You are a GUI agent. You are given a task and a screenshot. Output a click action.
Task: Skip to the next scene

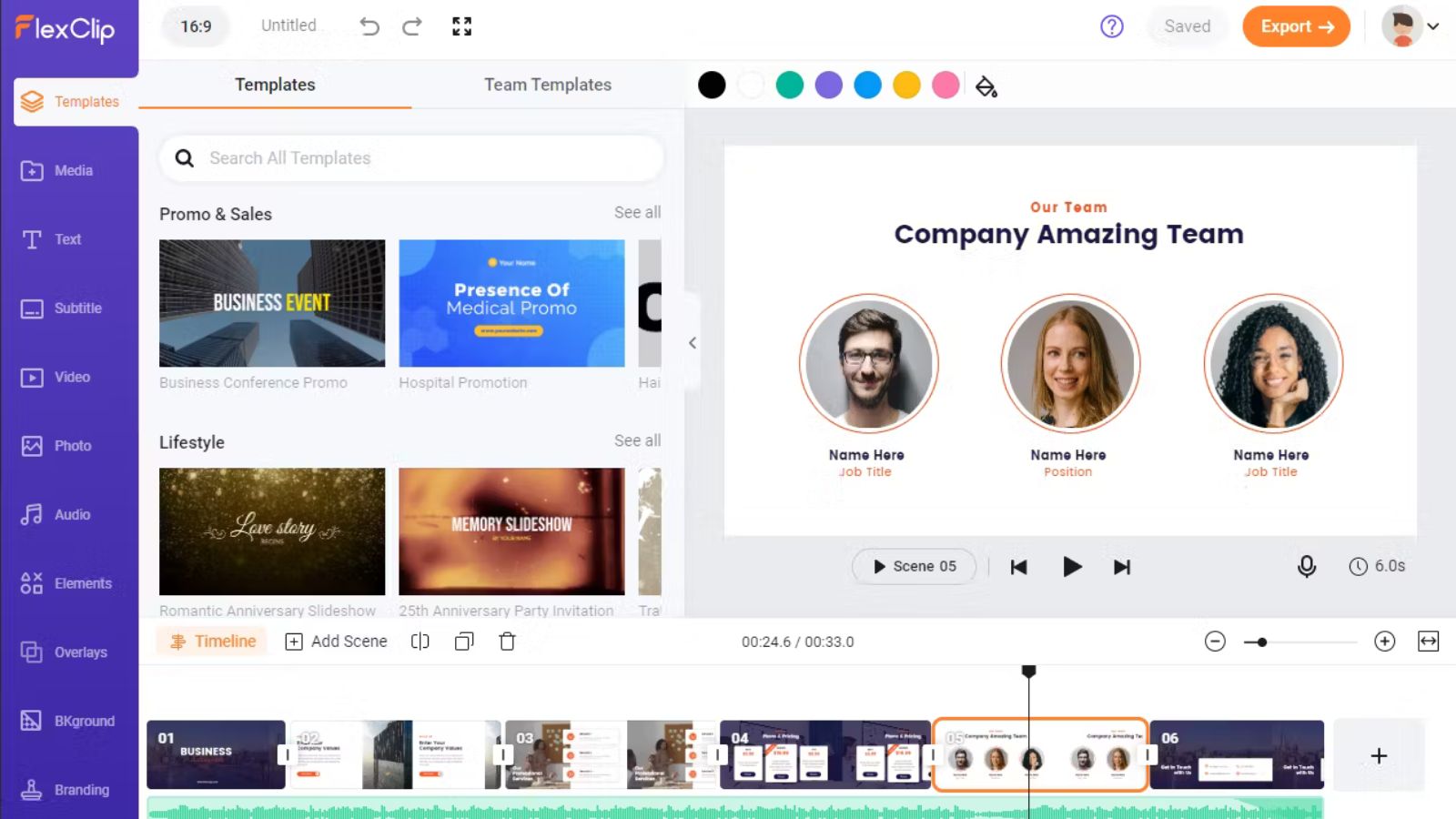coord(1122,567)
